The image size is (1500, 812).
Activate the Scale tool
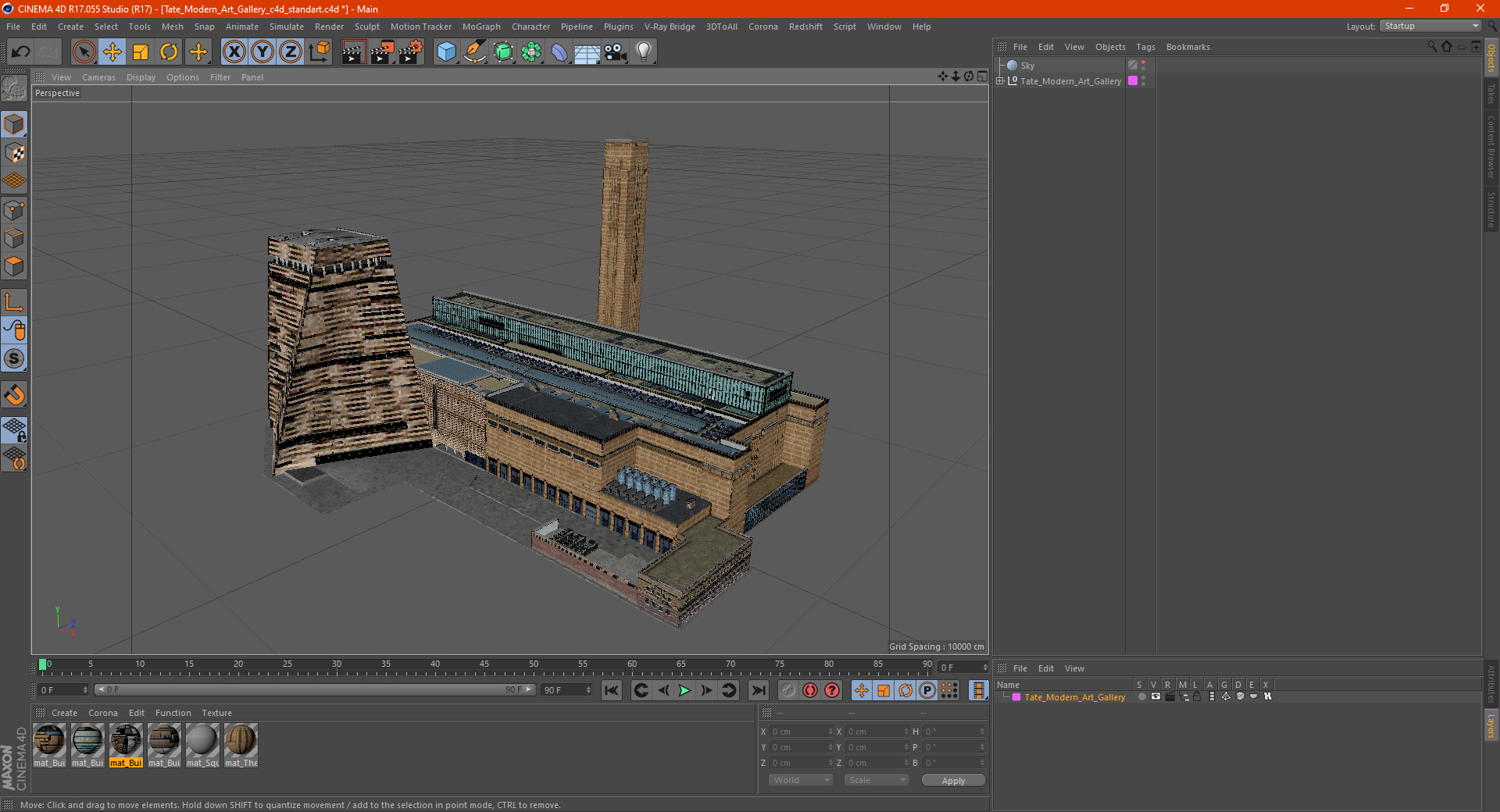141,52
